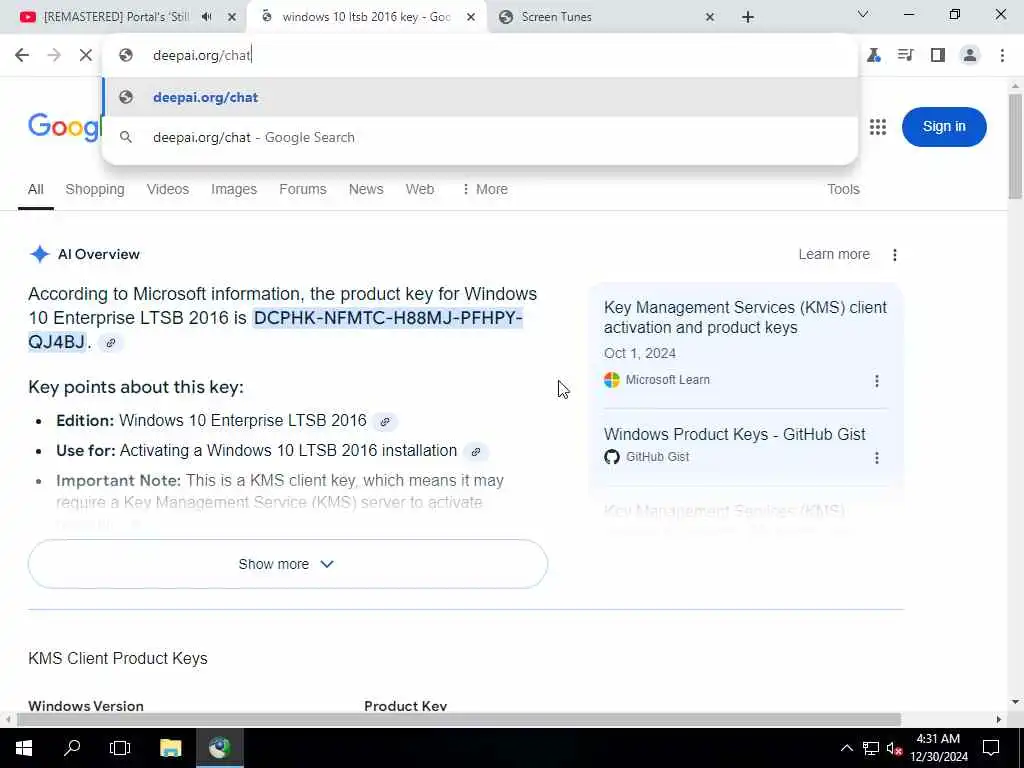Open Chrome's three-dot menu

(1002, 55)
